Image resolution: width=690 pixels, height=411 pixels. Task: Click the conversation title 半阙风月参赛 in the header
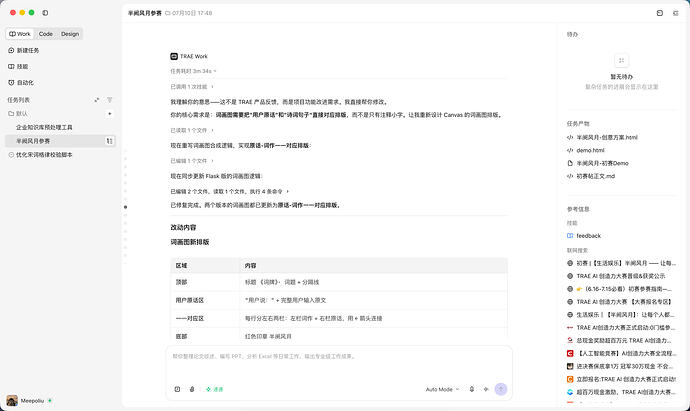(x=145, y=13)
